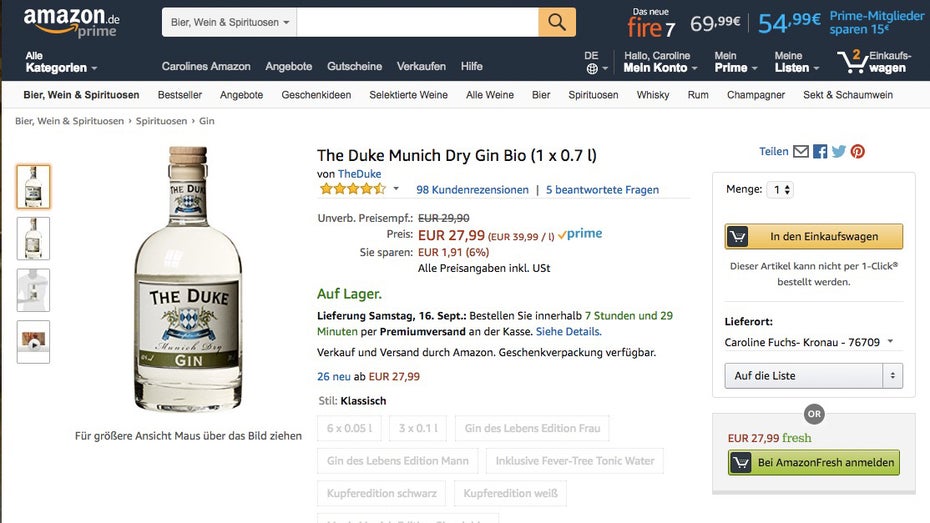Open the shopping cart (Einkaufswagen)
Screen dimensions: 930x523
pos(874,62)
